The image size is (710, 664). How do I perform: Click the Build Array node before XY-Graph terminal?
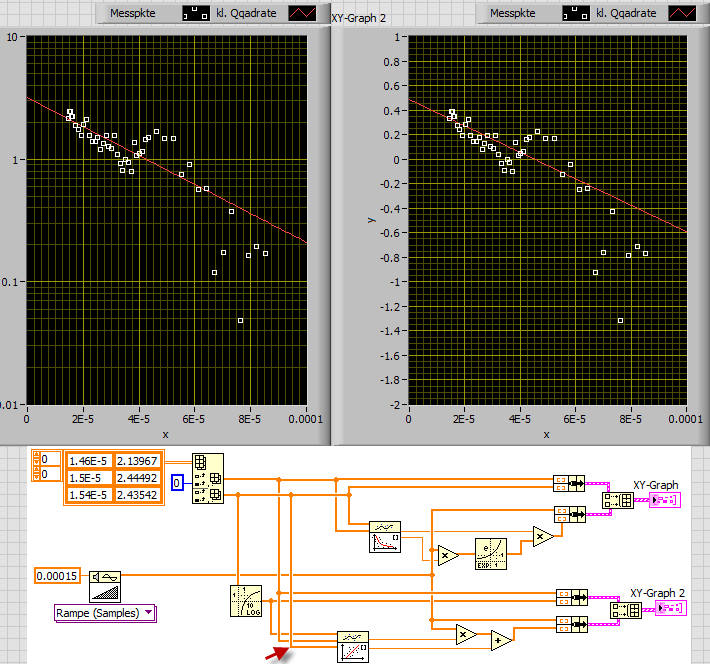point(618,500)
